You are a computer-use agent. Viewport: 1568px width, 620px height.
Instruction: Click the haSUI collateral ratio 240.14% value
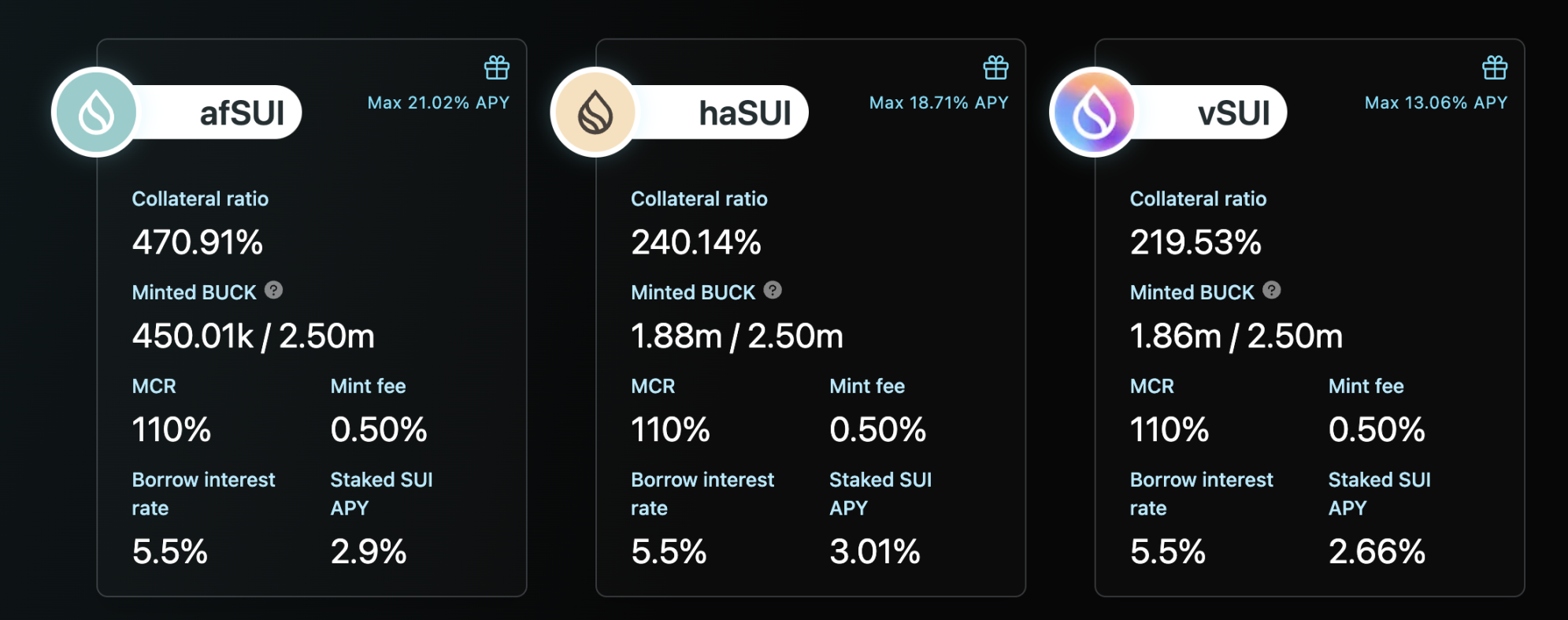(x=696, y=243)
